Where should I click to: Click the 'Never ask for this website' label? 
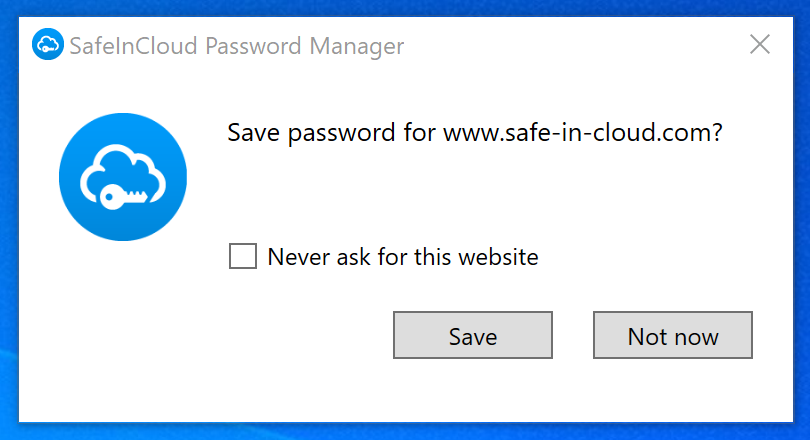(x=402, y=257)
